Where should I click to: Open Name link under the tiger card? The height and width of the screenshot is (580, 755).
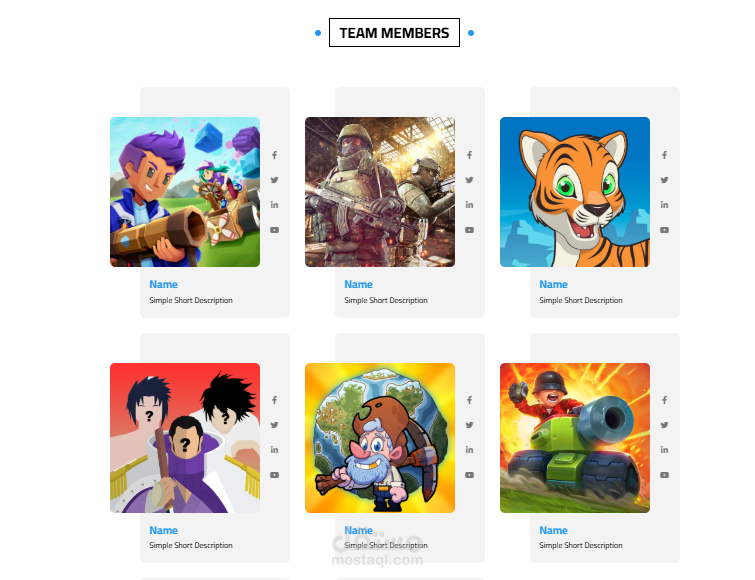coord(553,284)
